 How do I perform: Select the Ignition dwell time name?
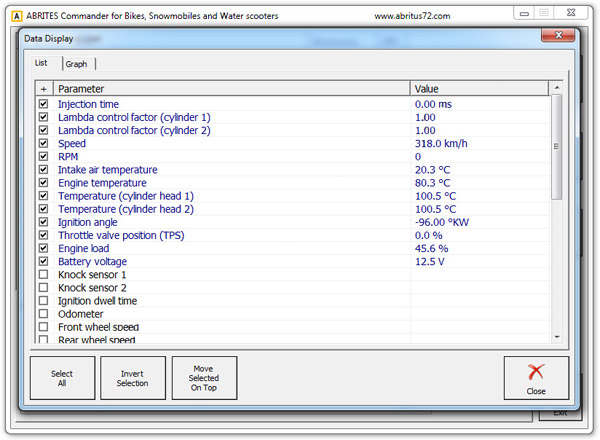point(98,301)
